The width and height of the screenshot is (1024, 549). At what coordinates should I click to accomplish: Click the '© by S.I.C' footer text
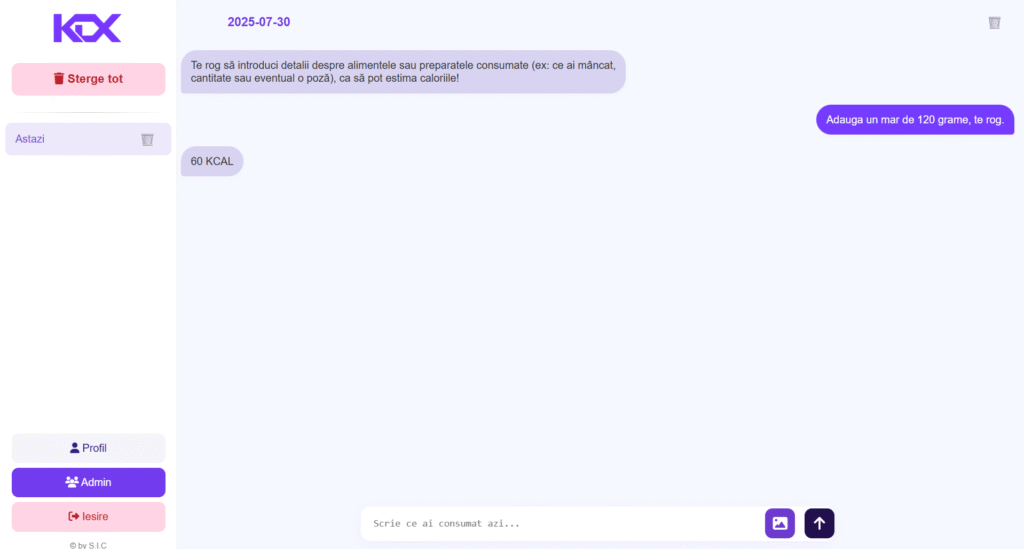pos(88,545)
